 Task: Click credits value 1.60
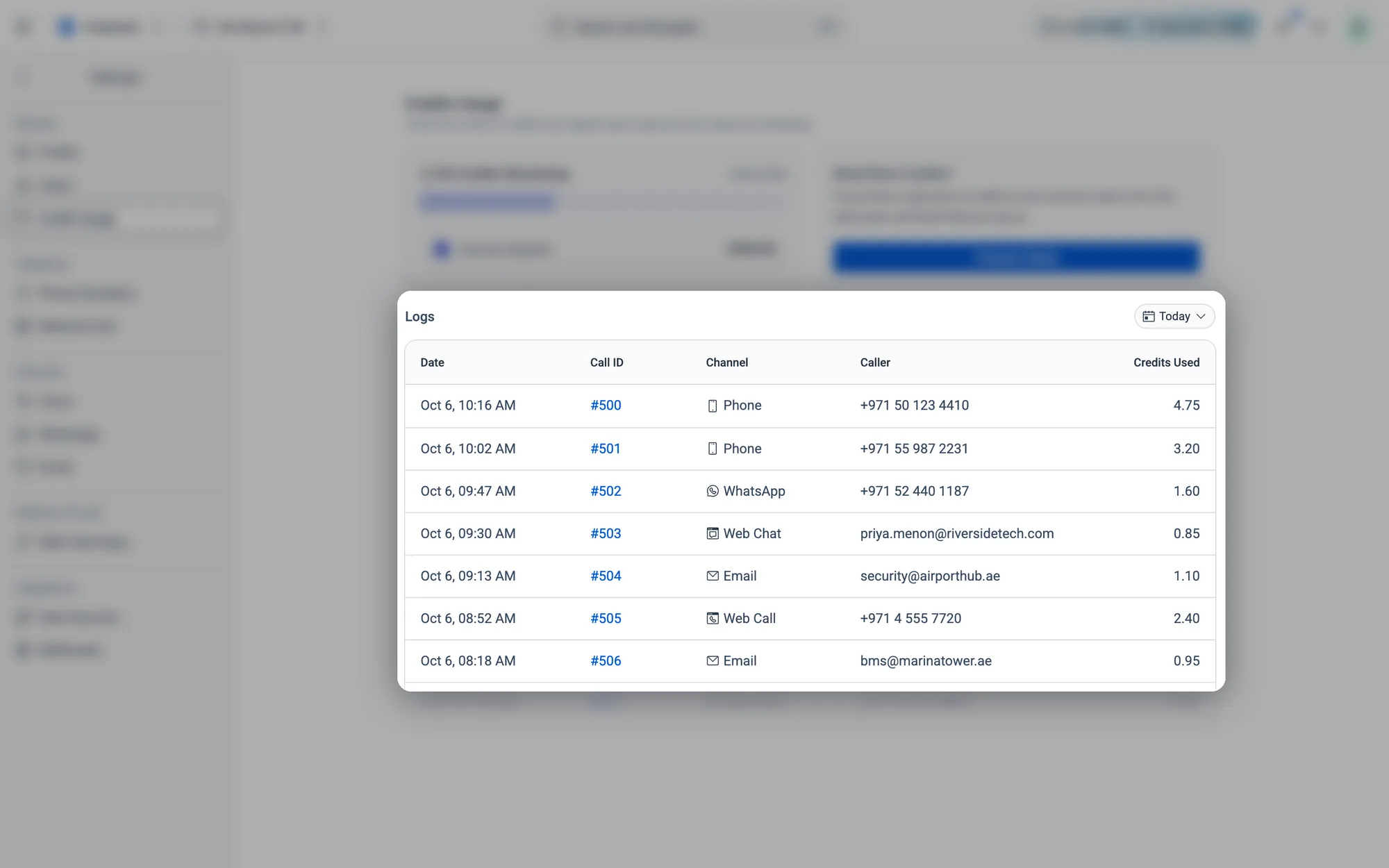coord(1186,491)
